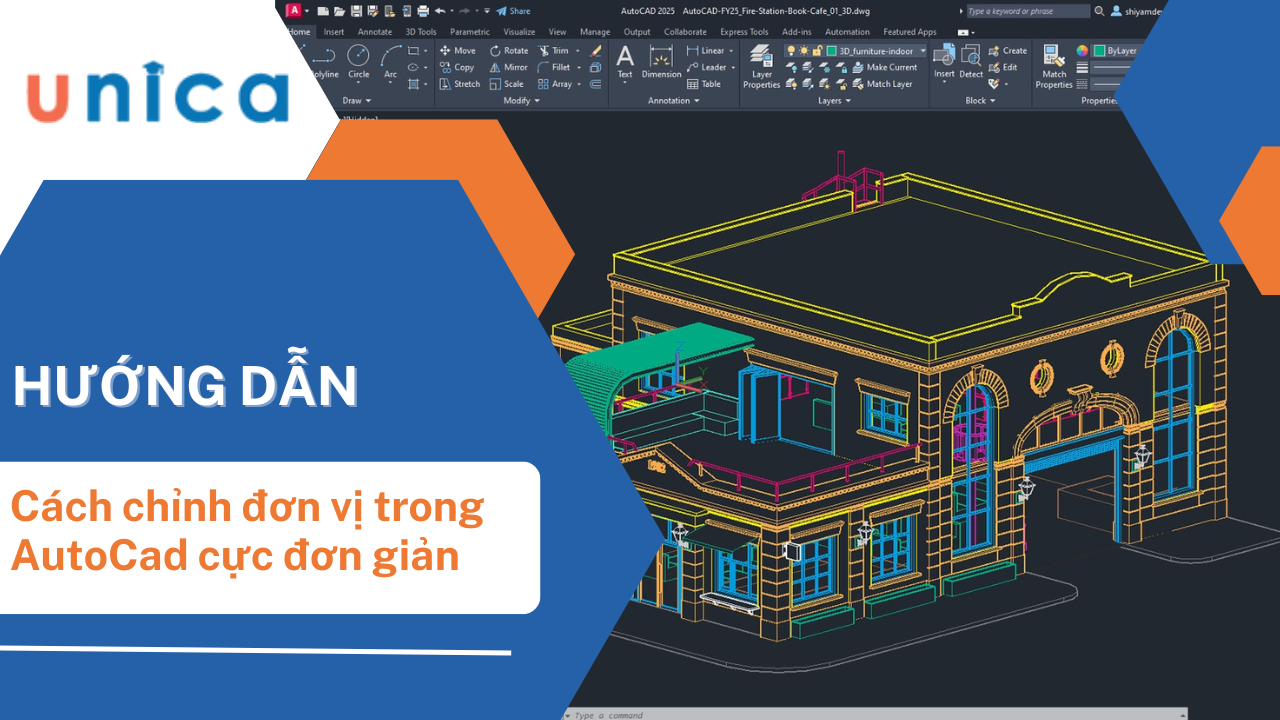Click the Undo arrow icon
This screenshot has width=1280, height=720.
tap(440, 11)
